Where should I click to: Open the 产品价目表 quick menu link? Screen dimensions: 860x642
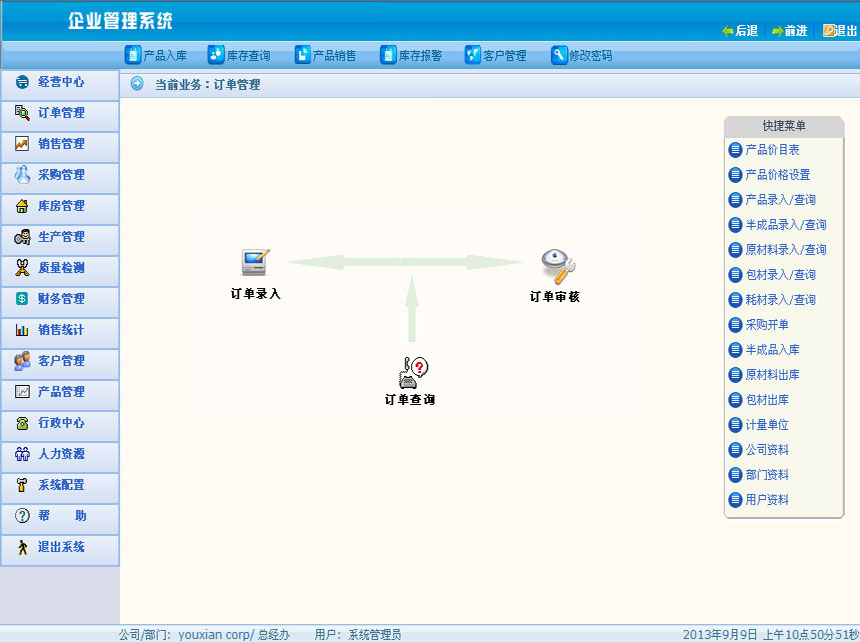click(x=772, y=150)
